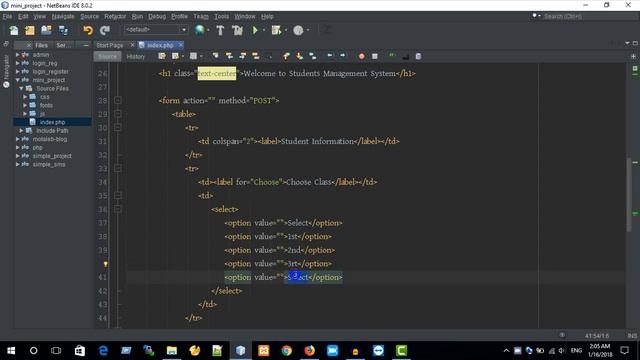Click the lightbulb hint beside line 40
The image size is (640, 360).
[x=105, y=264]
